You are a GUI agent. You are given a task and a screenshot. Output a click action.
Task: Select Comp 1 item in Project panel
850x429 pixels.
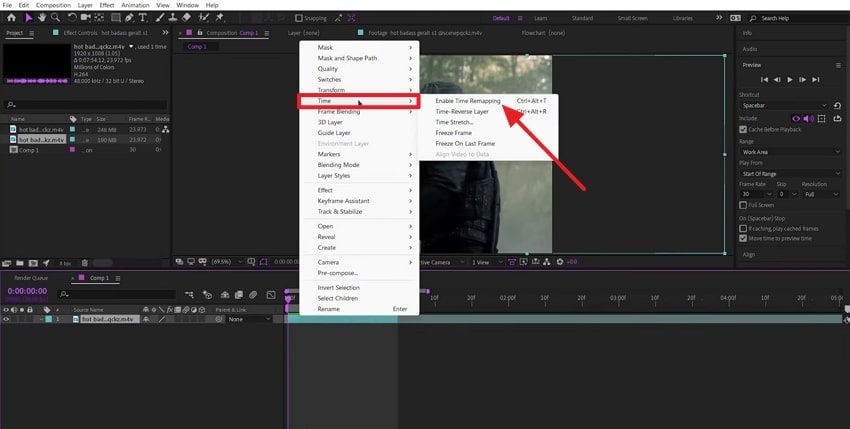(x=28, y=150)
